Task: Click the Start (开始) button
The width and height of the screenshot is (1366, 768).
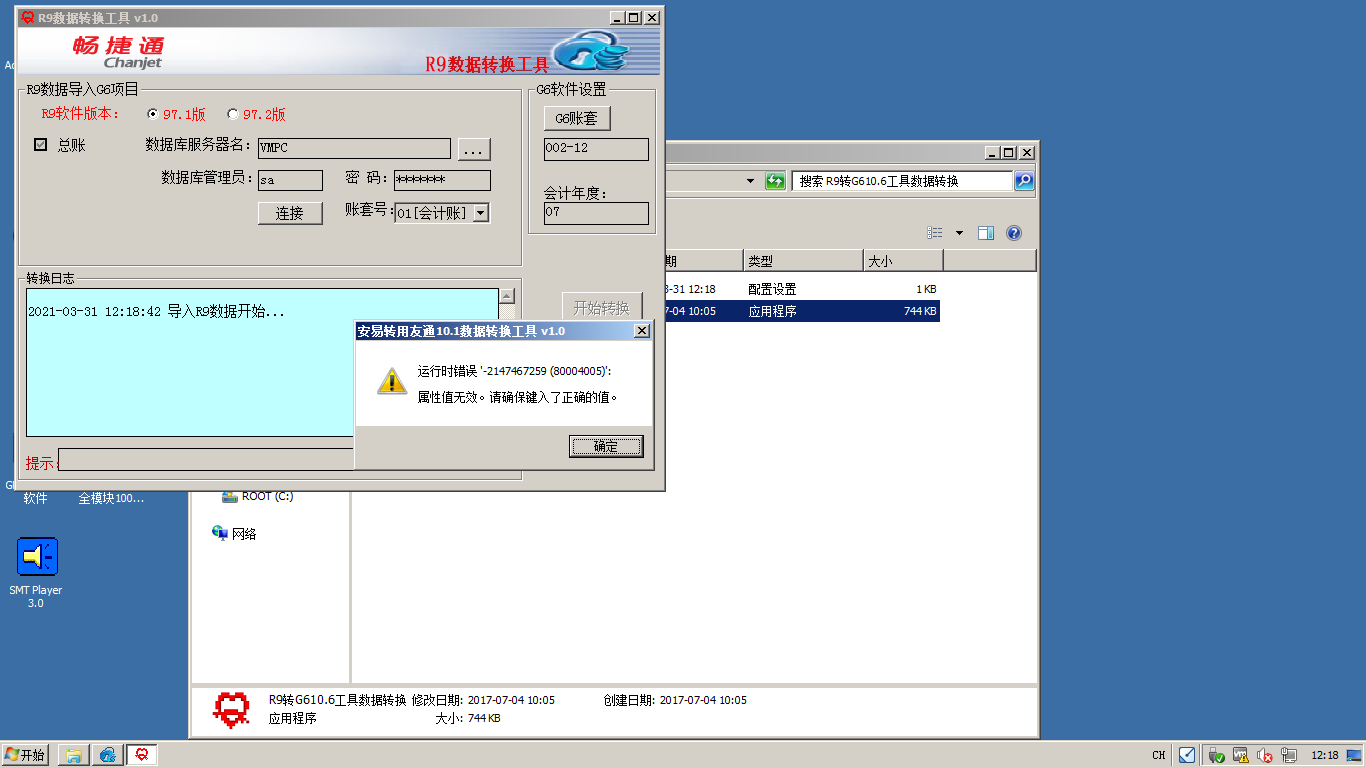Action: 25,755
